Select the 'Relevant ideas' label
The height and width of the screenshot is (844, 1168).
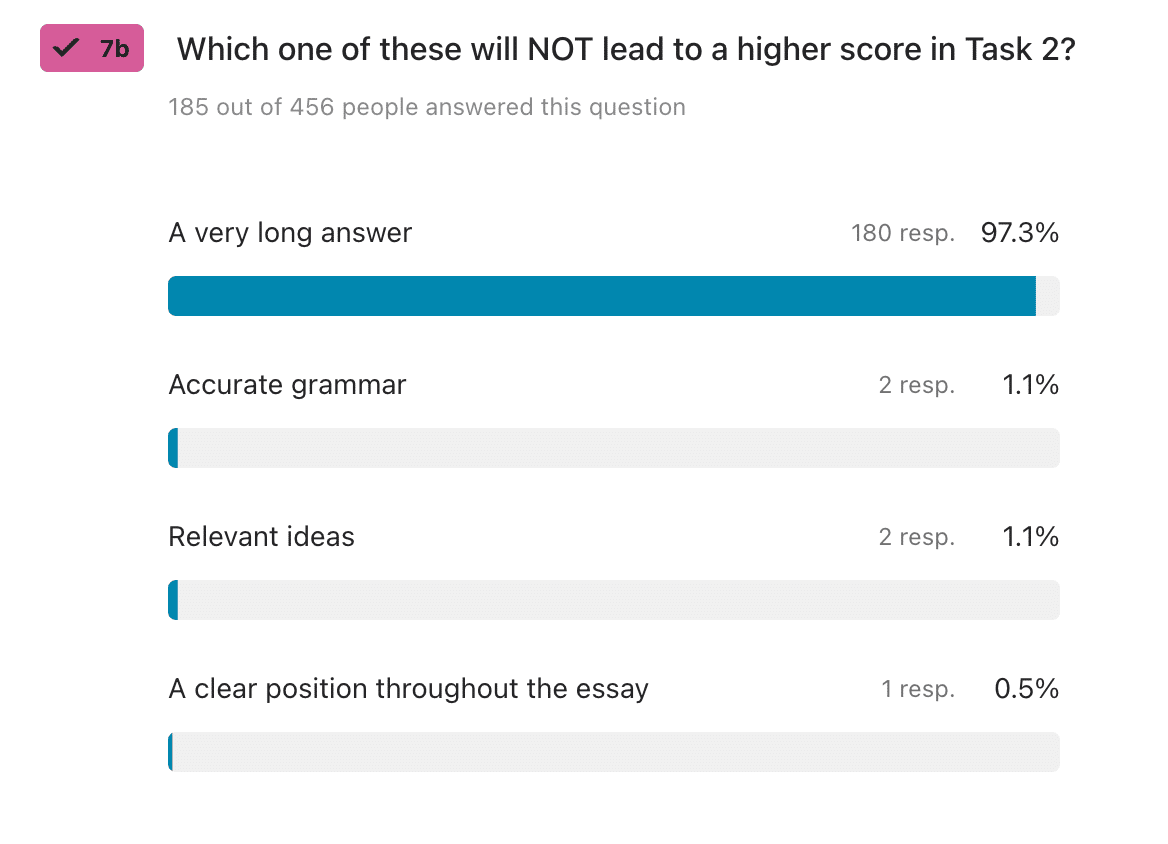(261, 537)
